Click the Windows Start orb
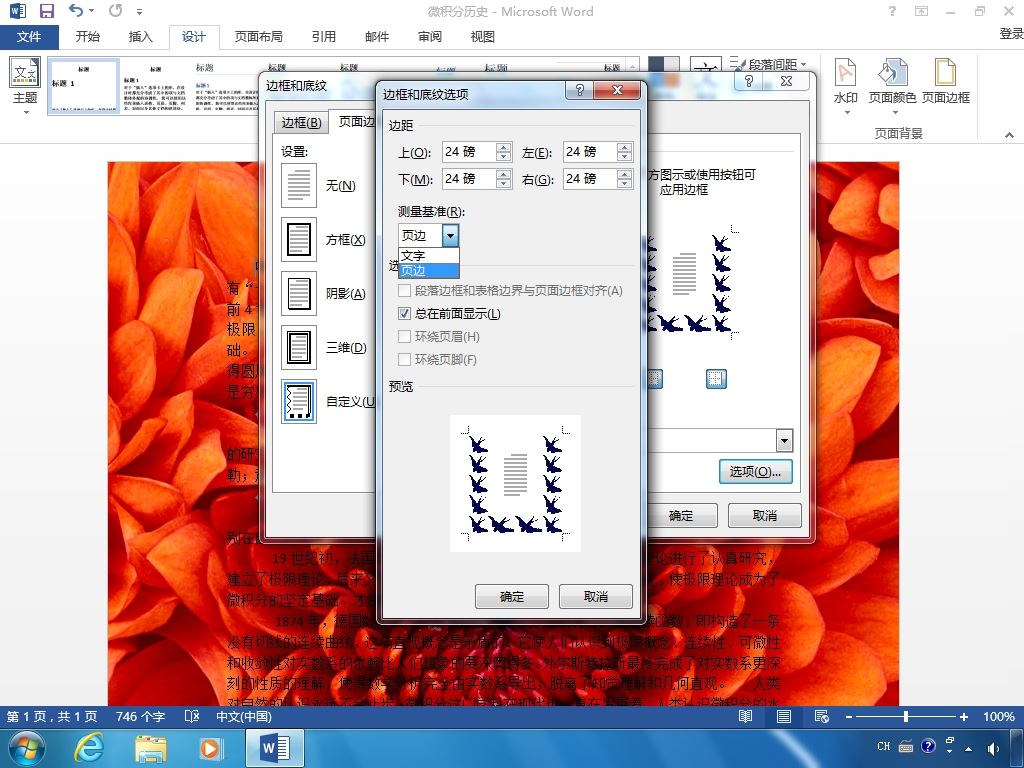 pos(27,749)
